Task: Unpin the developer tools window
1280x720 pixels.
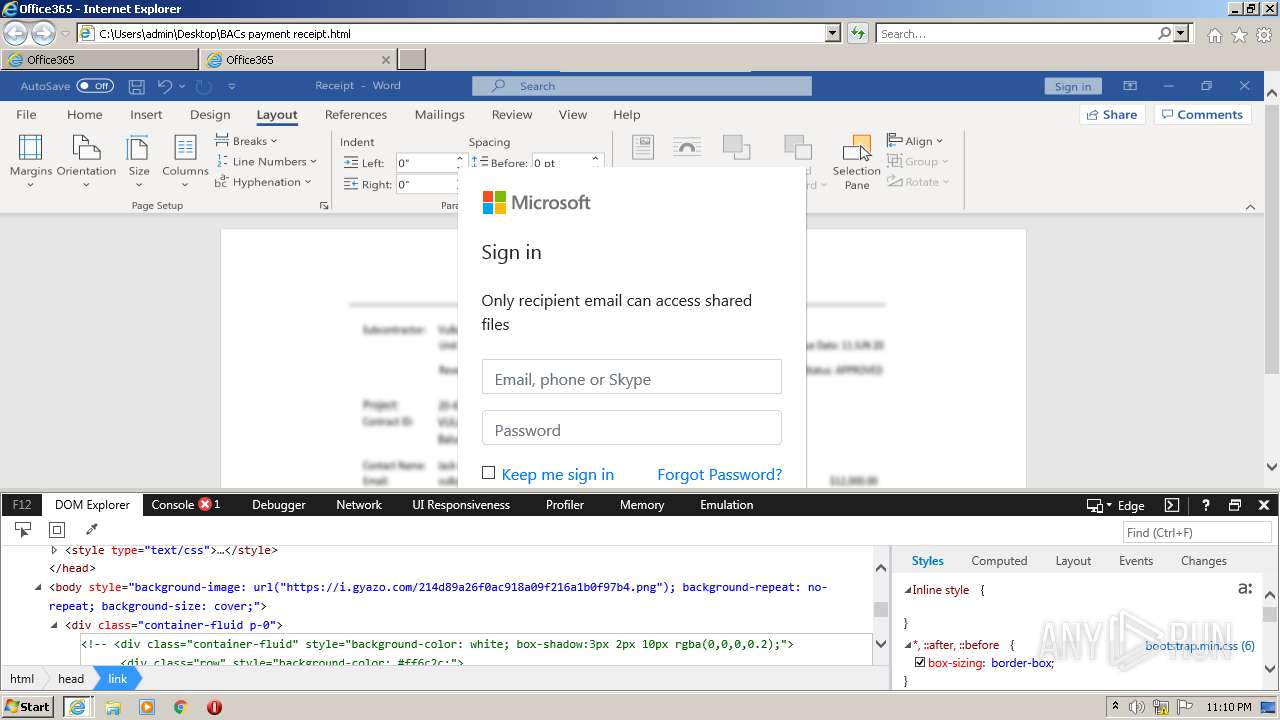Action: (1235, 505)
